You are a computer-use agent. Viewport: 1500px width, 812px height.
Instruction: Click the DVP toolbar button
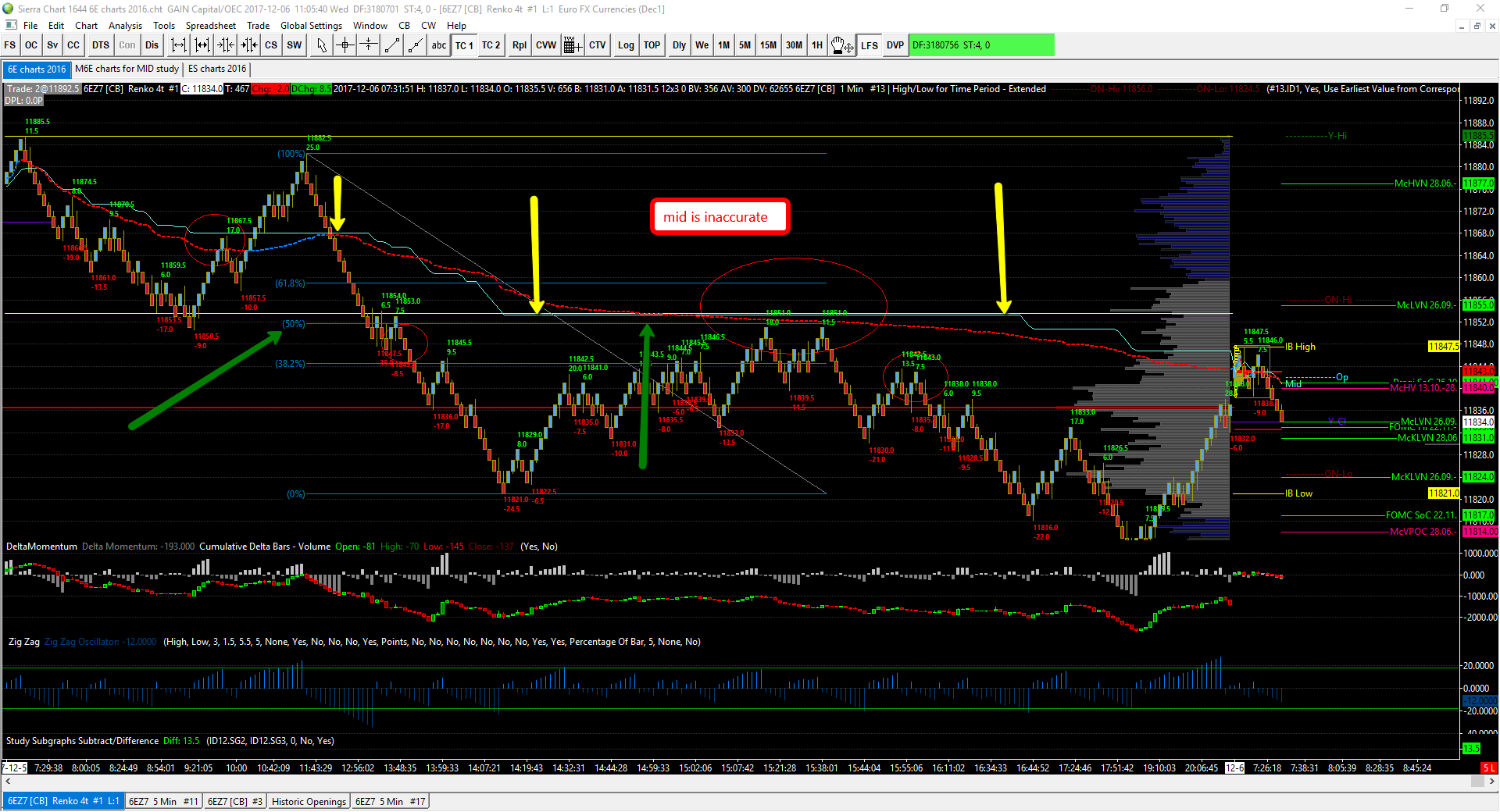[895, 45]
